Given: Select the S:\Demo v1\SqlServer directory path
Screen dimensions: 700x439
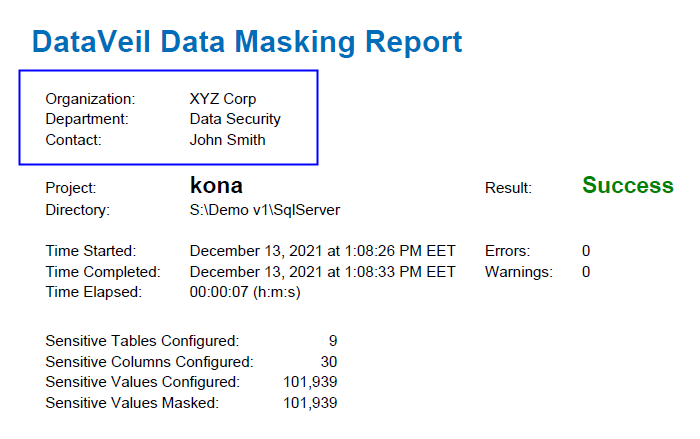Looking at the screenshot, I should [x=265, y=210].
